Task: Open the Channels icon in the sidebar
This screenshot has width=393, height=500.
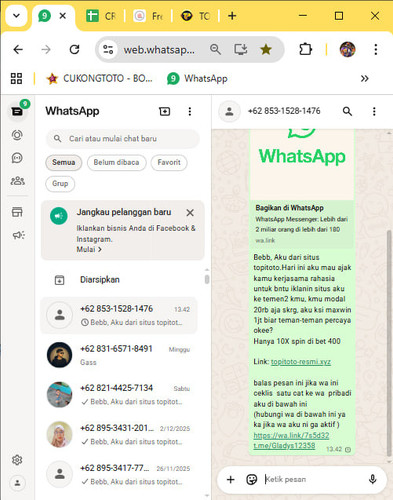Action: pyautogui.click(x=17, y=158)
